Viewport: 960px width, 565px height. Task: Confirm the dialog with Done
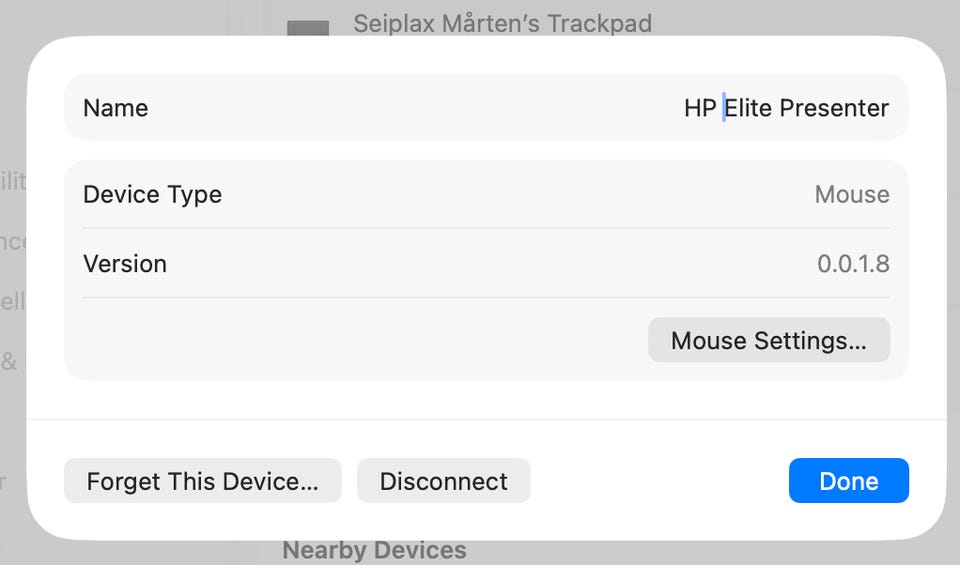(848, 481)
